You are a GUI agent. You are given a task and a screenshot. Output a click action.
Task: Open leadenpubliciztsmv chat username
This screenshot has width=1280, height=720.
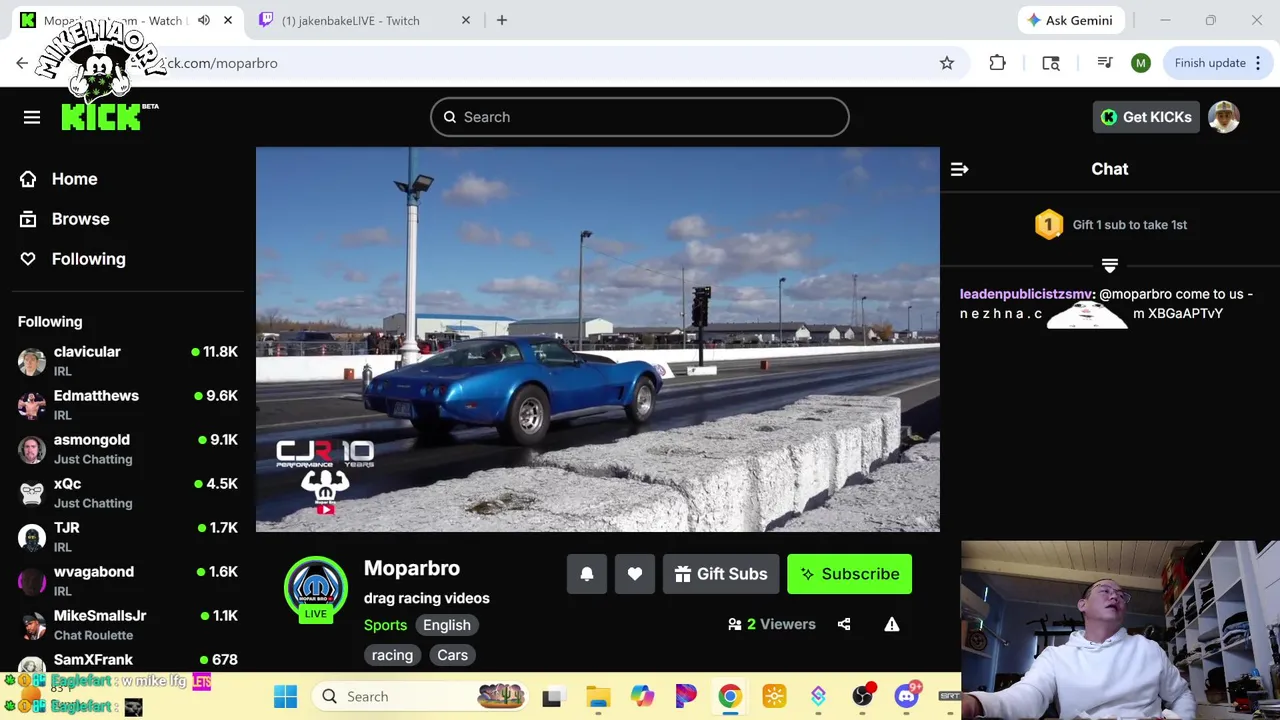[x=1026, y=294]
